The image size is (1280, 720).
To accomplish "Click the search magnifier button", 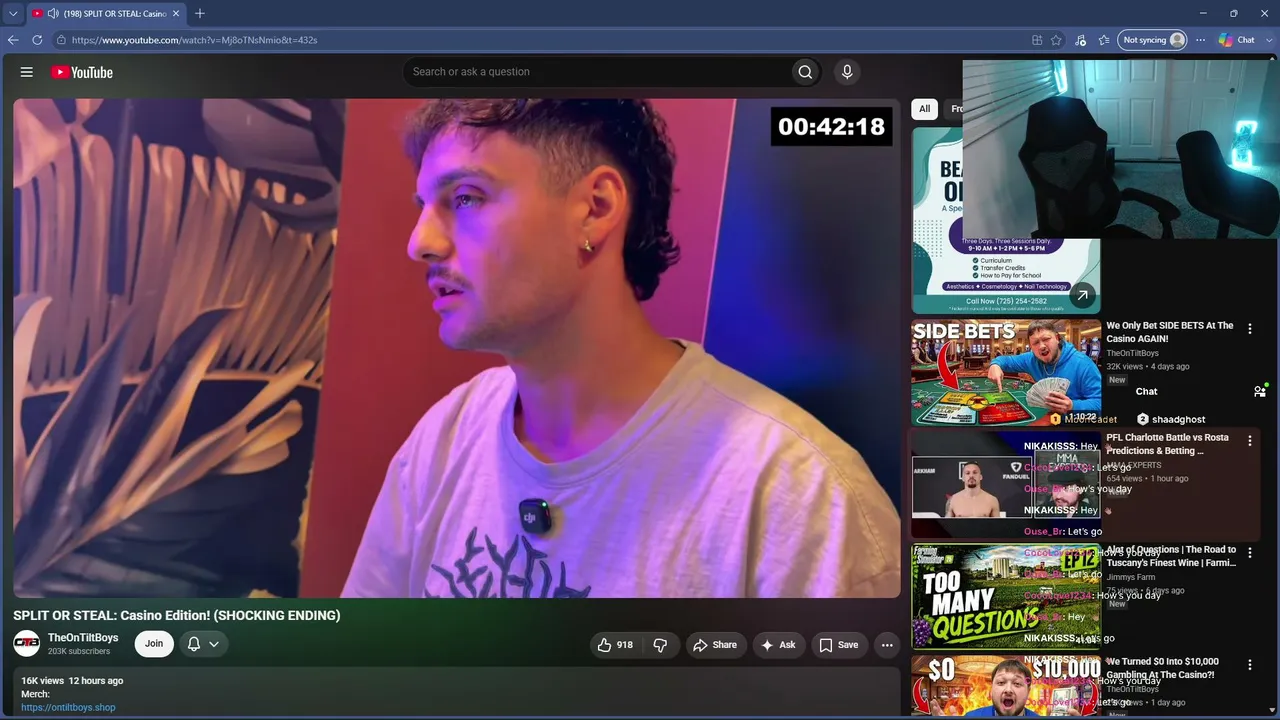I will 805,72.
